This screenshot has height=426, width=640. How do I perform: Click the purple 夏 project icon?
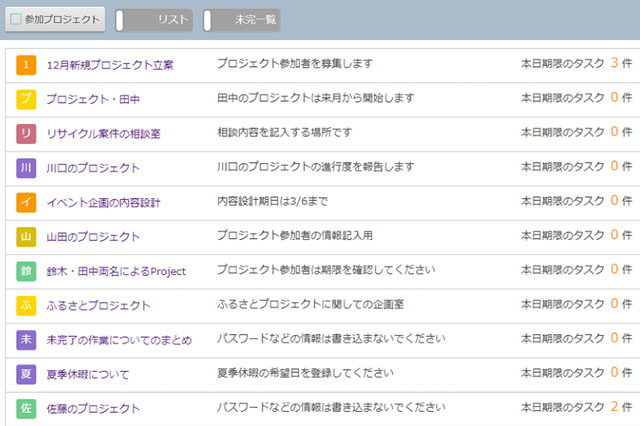pyautogui.click(x=26, y=374)
